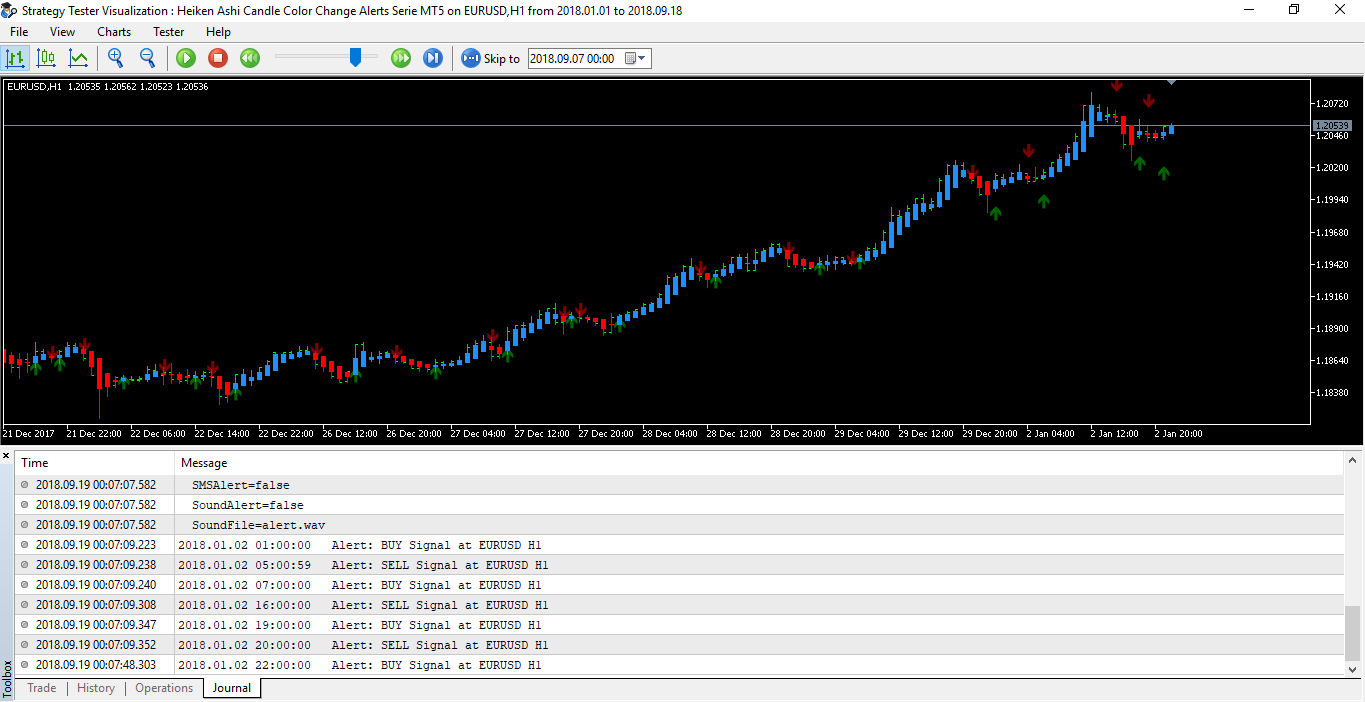Screen dimensions: 1365x702
Task: Select BUY Signal row at 2018.01.02 07:00:00
Action: tap(680, 585)
